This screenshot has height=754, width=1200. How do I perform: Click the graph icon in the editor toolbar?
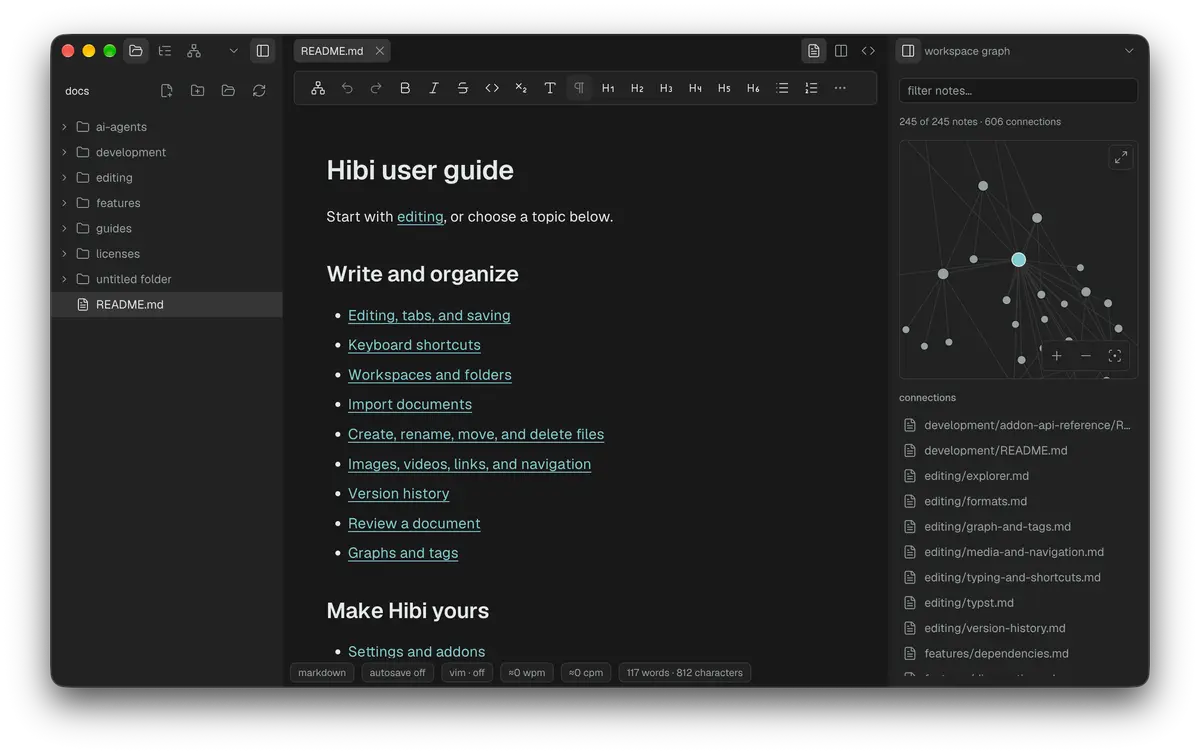318,88
